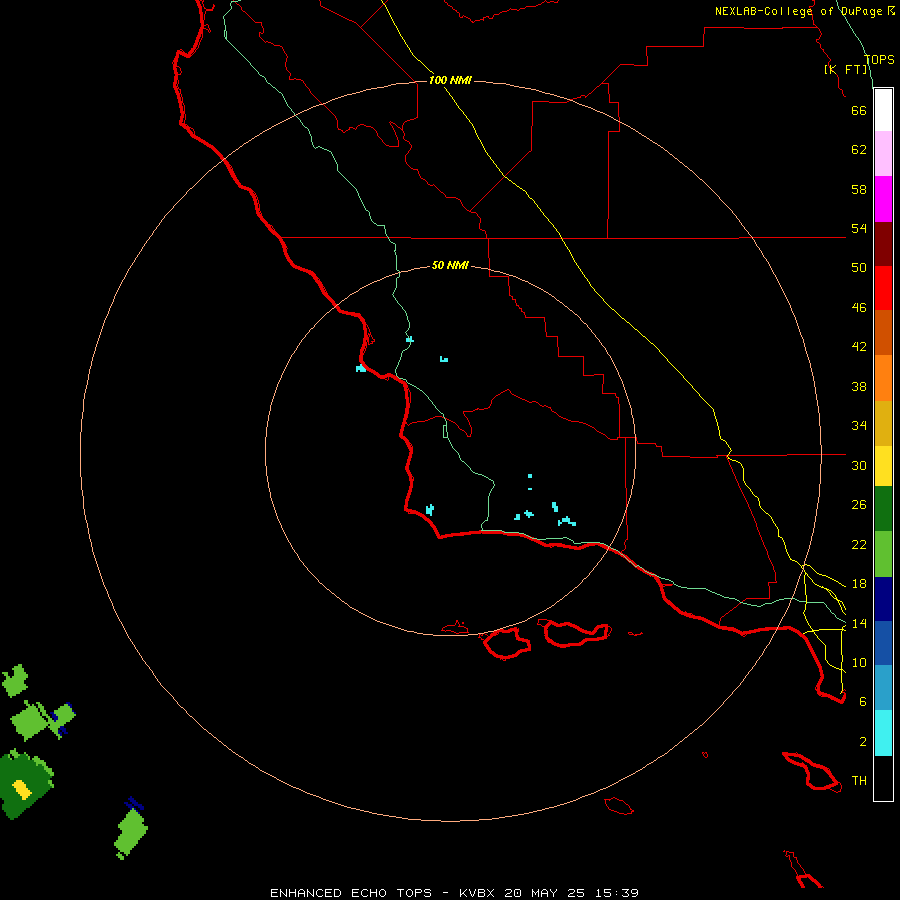Click the "50 NMI" range ring label

[450, 265]
